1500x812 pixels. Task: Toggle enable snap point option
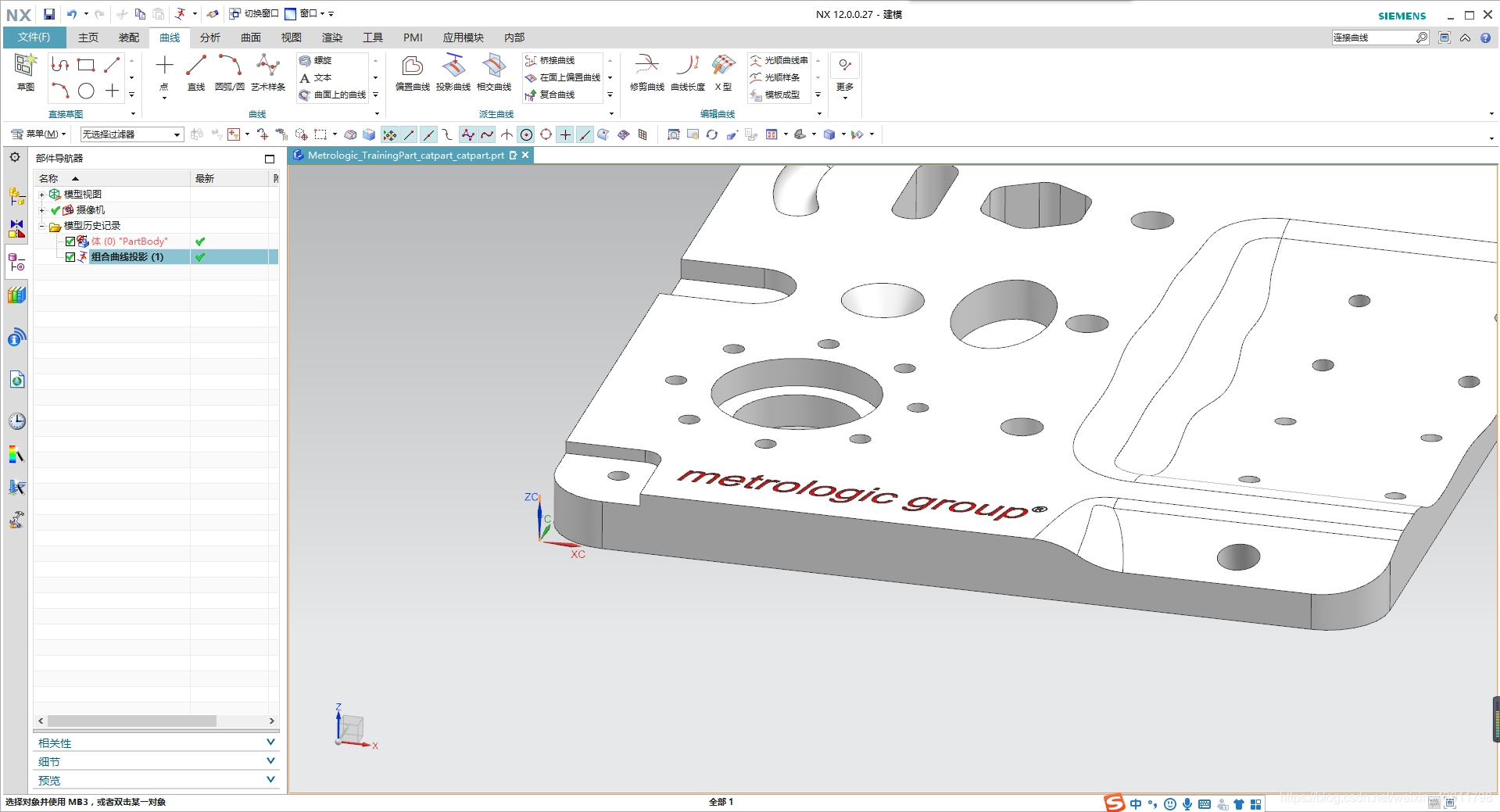[x=389, y=134]
